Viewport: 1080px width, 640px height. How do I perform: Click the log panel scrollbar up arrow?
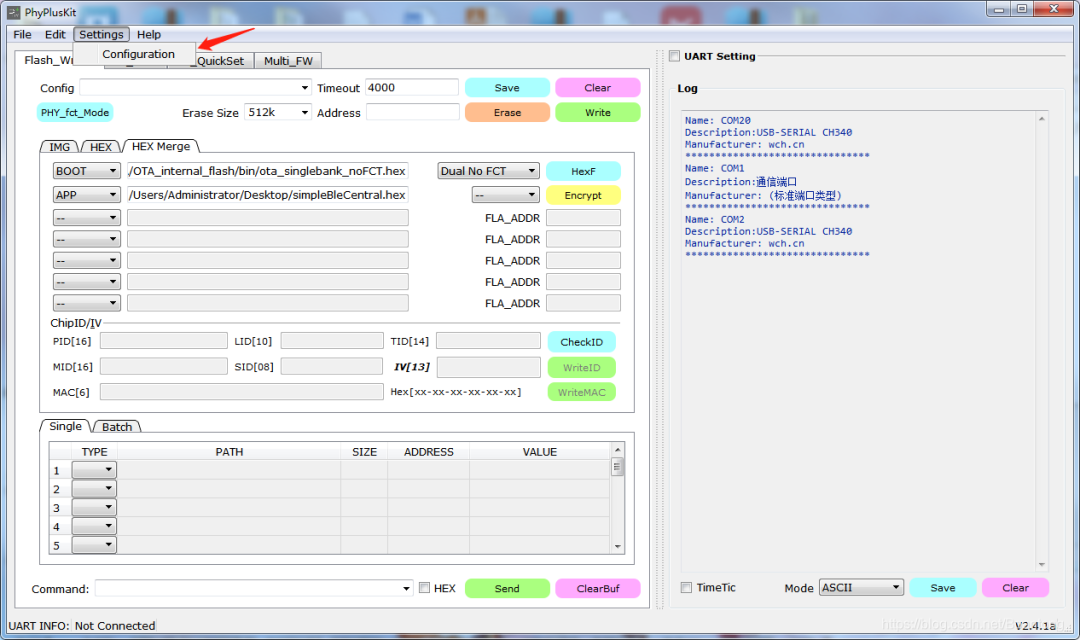1041,118
